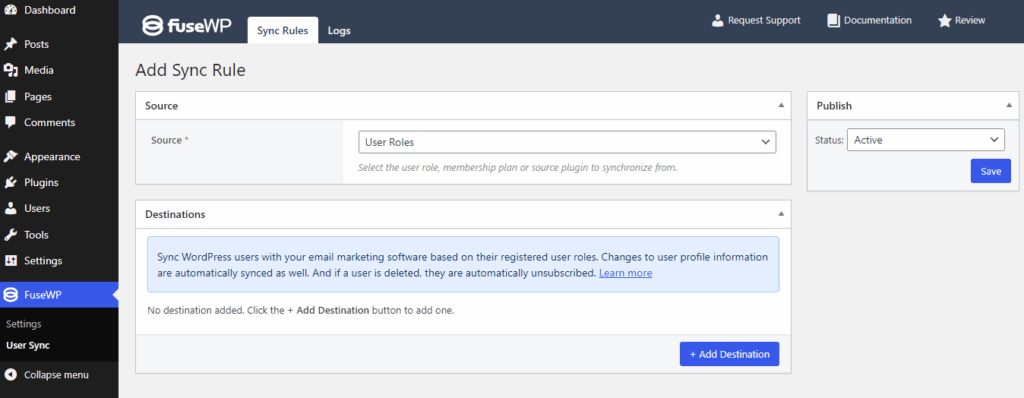Collapse the Publish panel triangle
The image size is (1024, 398).
tap(1009, 105)
